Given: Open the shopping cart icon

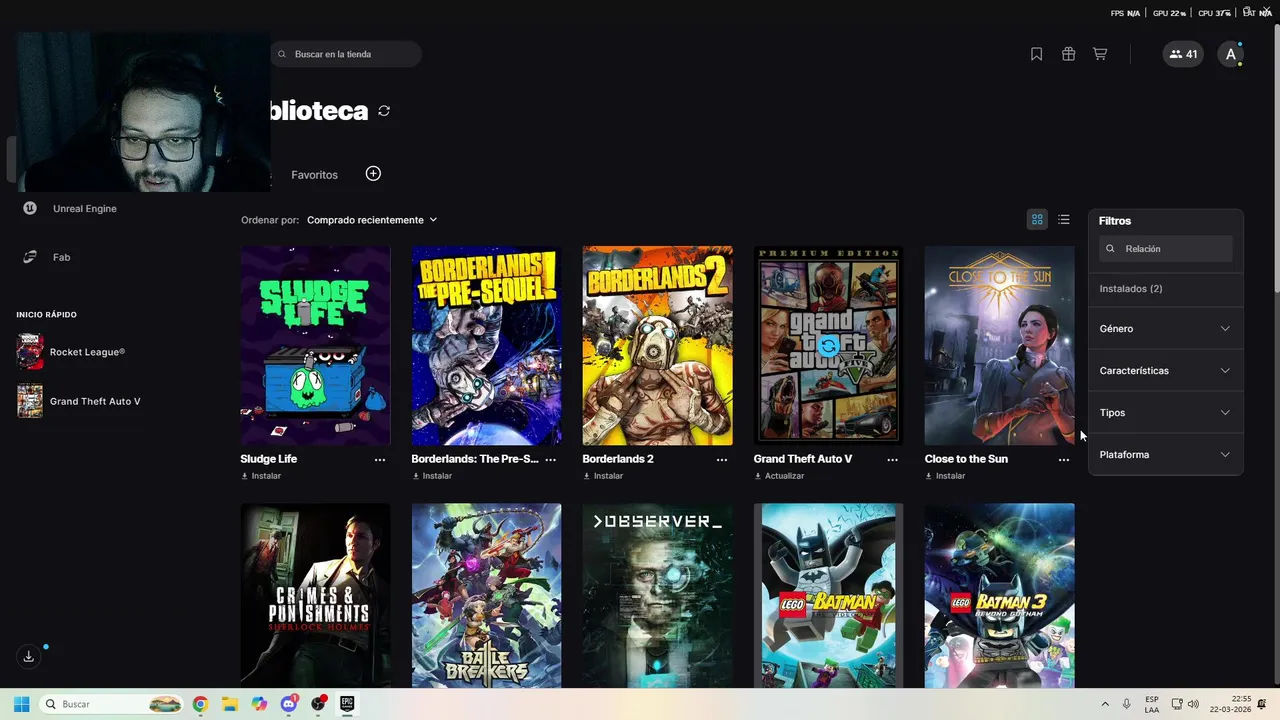Looking at the screenshot, I should [x=1100, y=54].
